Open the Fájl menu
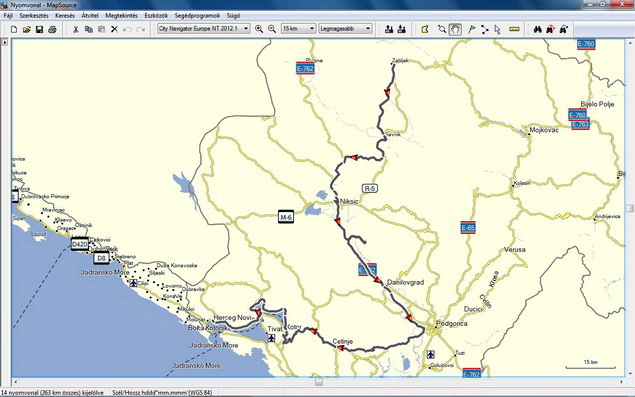This screenshot has height=397, width=635. [8, 16]
